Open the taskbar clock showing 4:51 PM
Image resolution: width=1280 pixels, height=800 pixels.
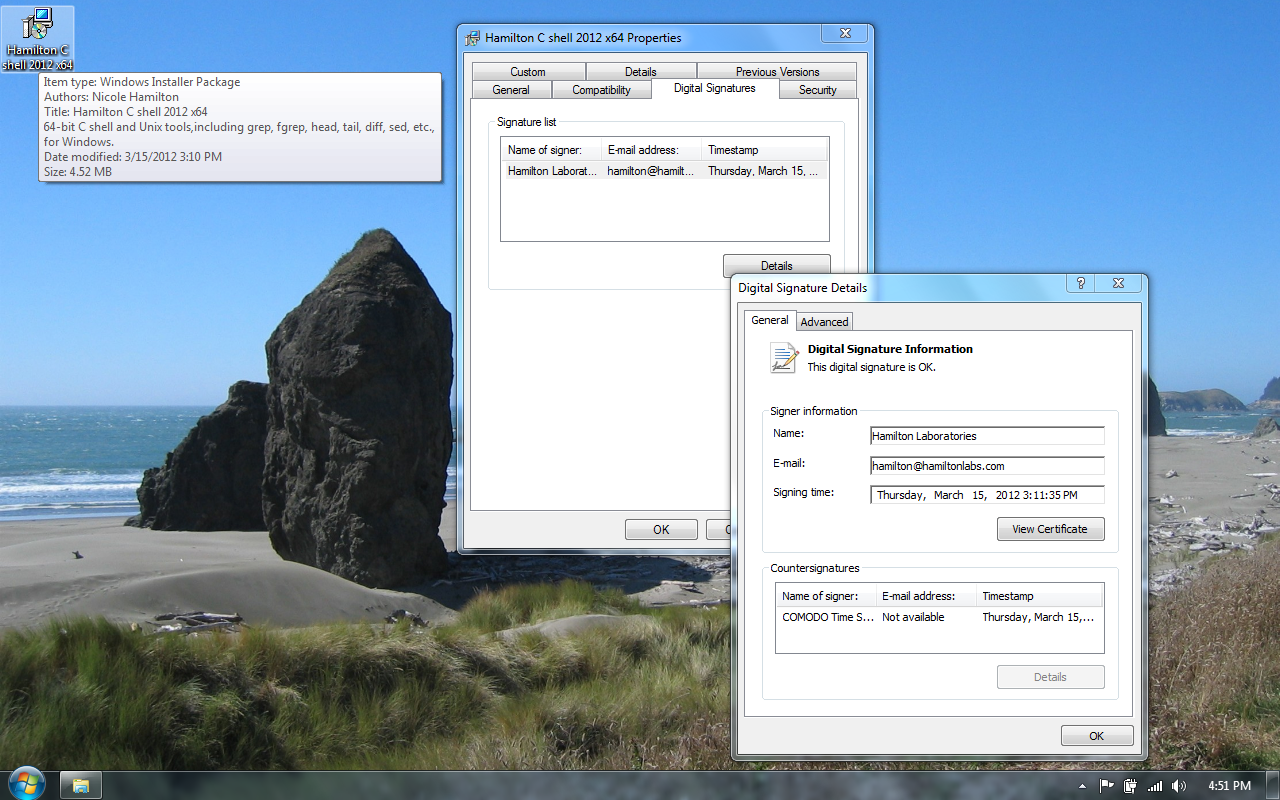tap(1229, 786)
